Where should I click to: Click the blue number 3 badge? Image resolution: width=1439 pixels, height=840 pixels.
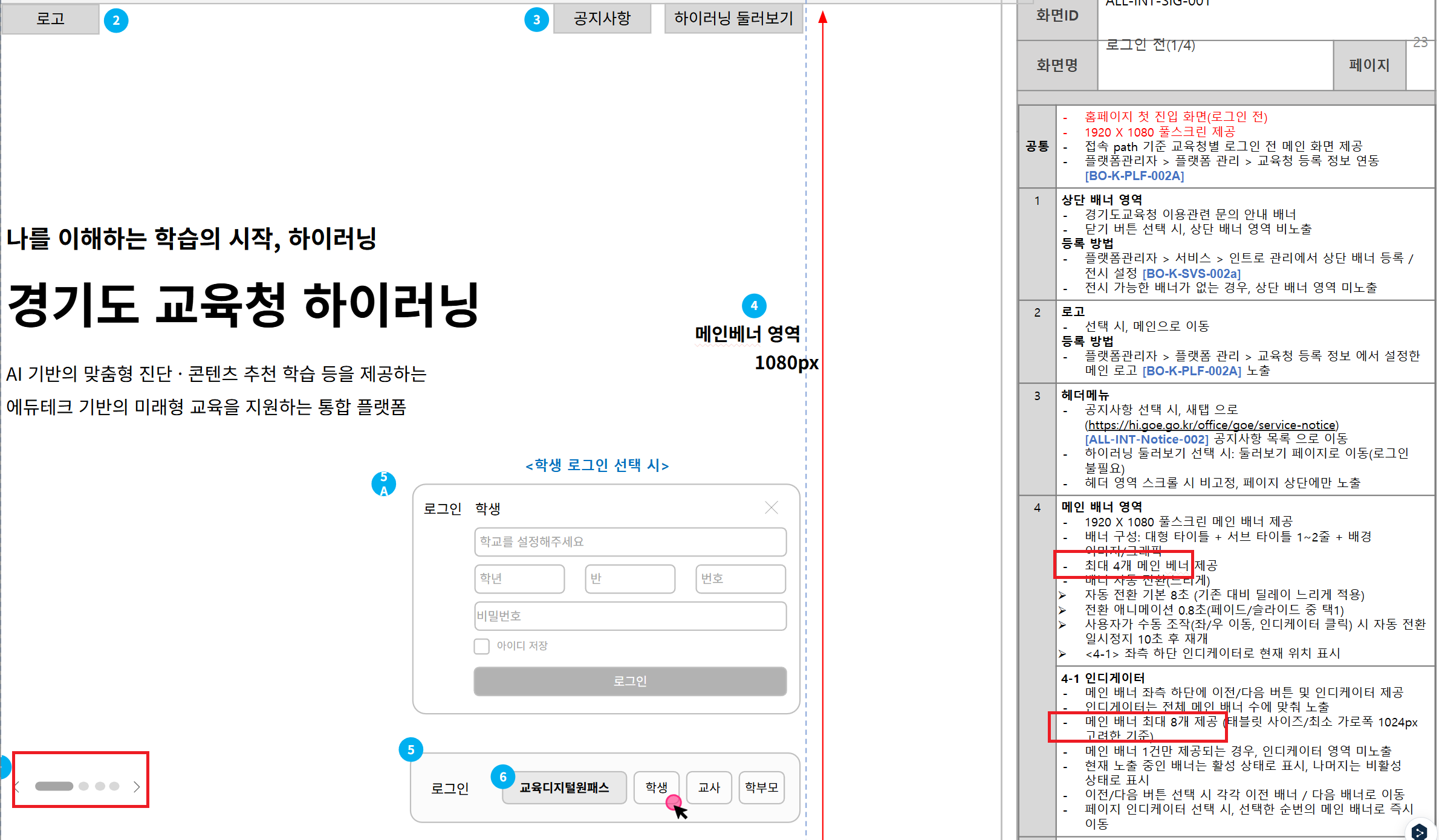tap(536, 20)
